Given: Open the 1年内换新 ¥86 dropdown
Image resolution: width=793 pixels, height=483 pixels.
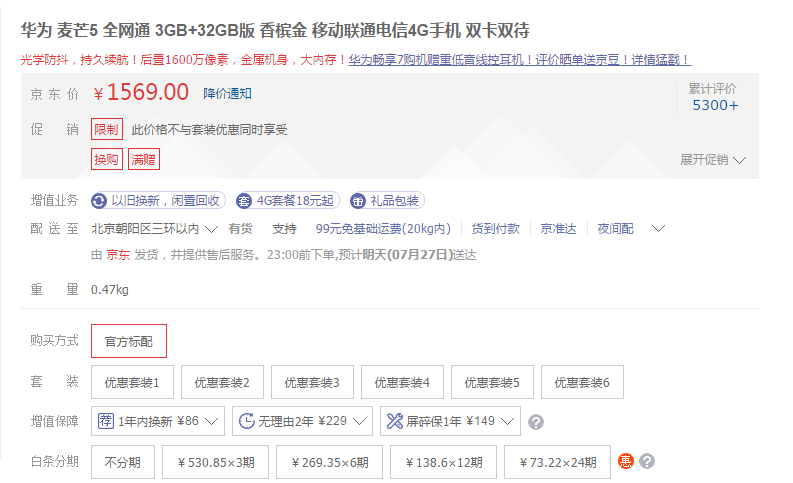Looking at the screenshot, I should click(158, 421).
